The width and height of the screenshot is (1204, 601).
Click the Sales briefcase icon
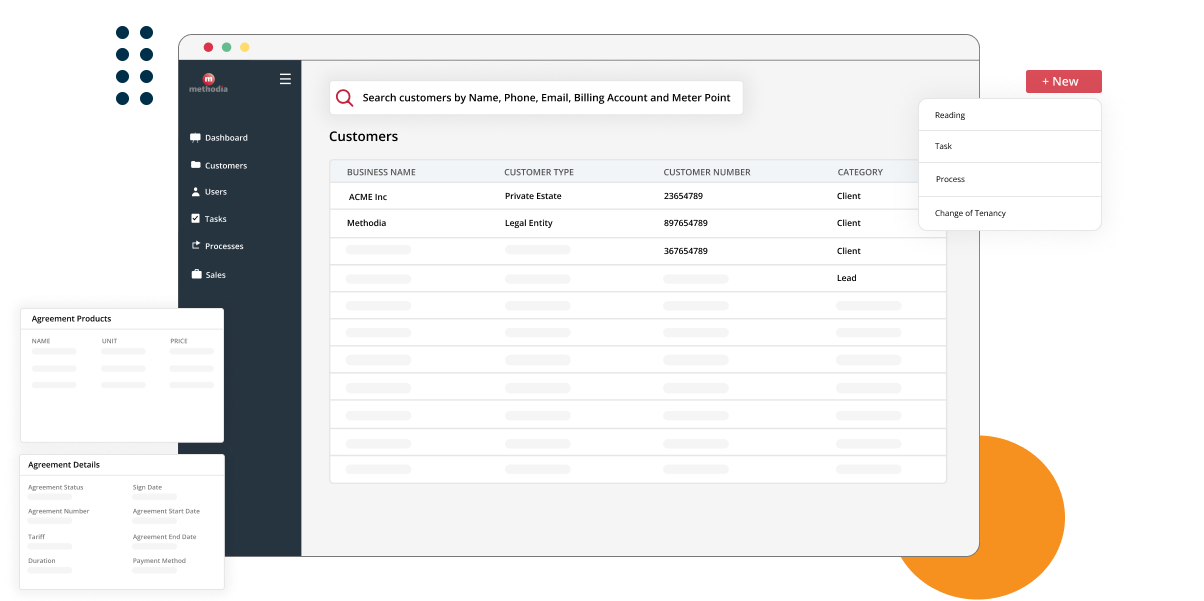pos(195,273)
